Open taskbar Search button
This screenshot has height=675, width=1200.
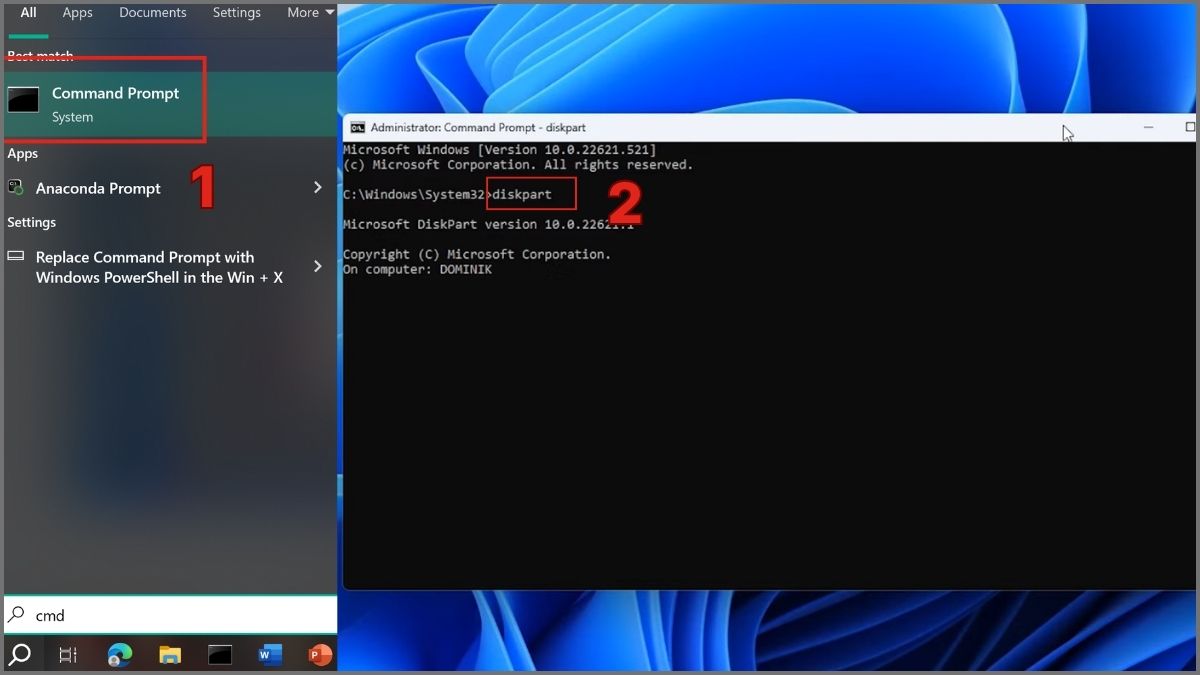[19, 655]
